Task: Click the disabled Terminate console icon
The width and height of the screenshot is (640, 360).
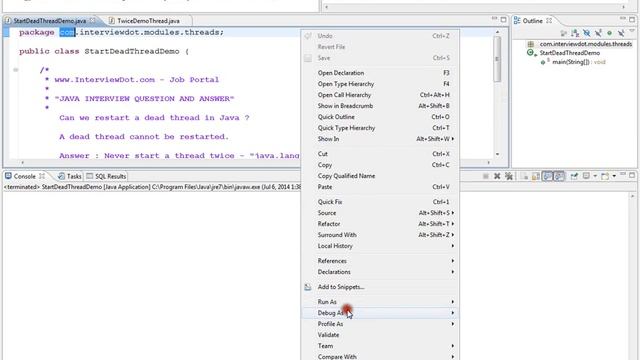Action: [x=486, y=176]
